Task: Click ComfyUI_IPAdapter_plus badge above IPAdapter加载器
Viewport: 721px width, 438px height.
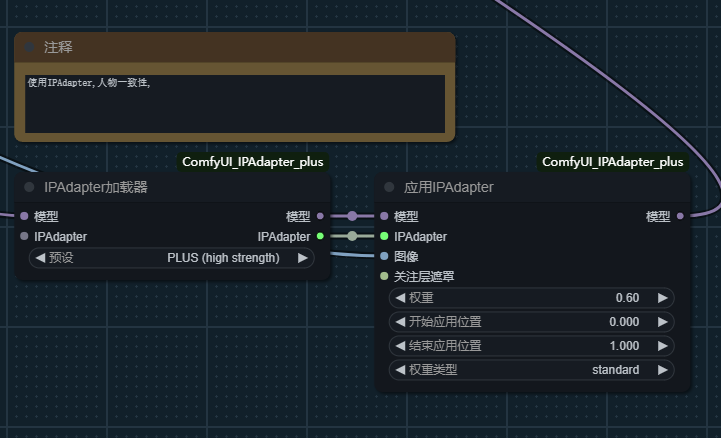Action: click(x=253, y=162)
